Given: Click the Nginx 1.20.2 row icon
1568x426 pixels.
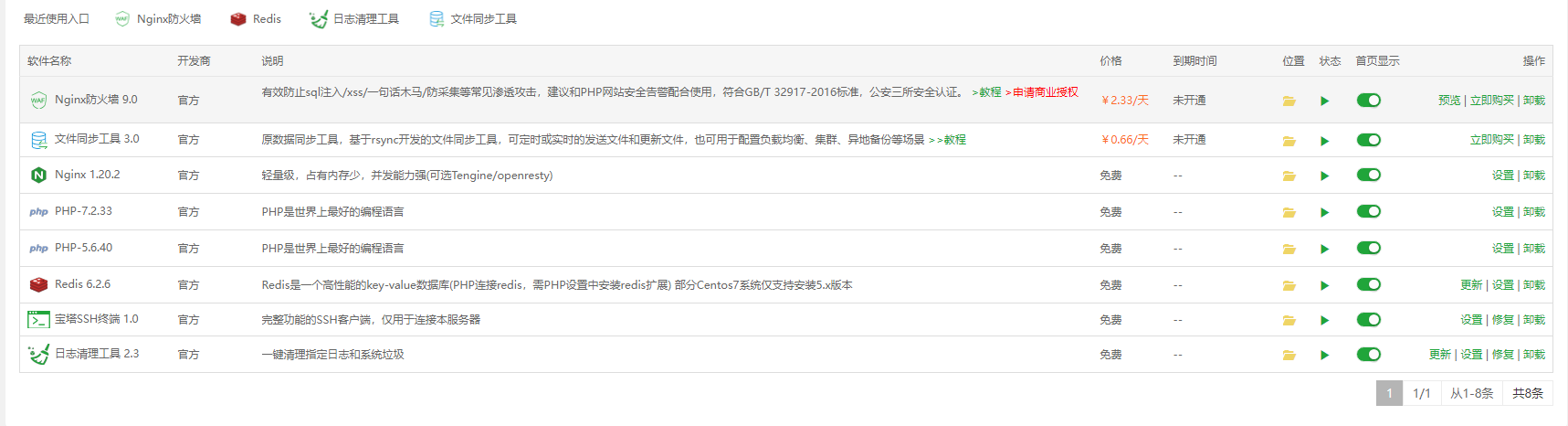Looking at the screenshot, I should pos(38,175).
